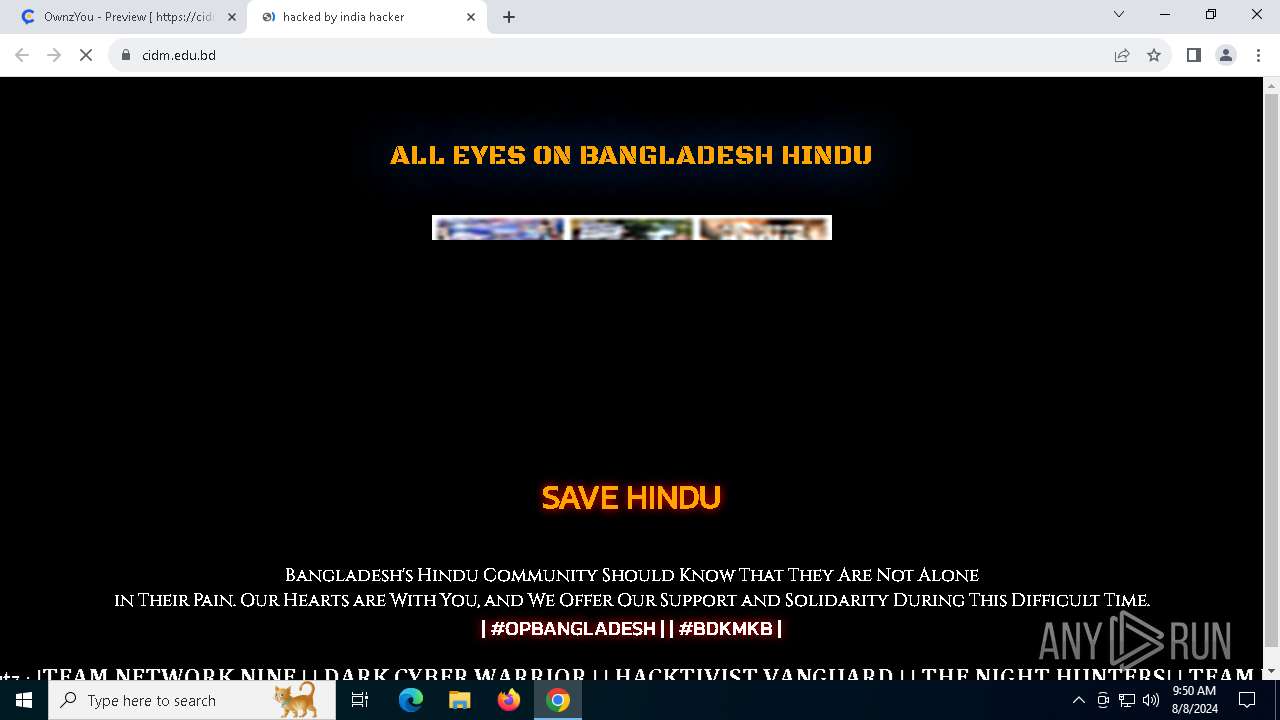Minimize the Chrome window
This screenshot has height=720, width=1280.
(1165, 14)
